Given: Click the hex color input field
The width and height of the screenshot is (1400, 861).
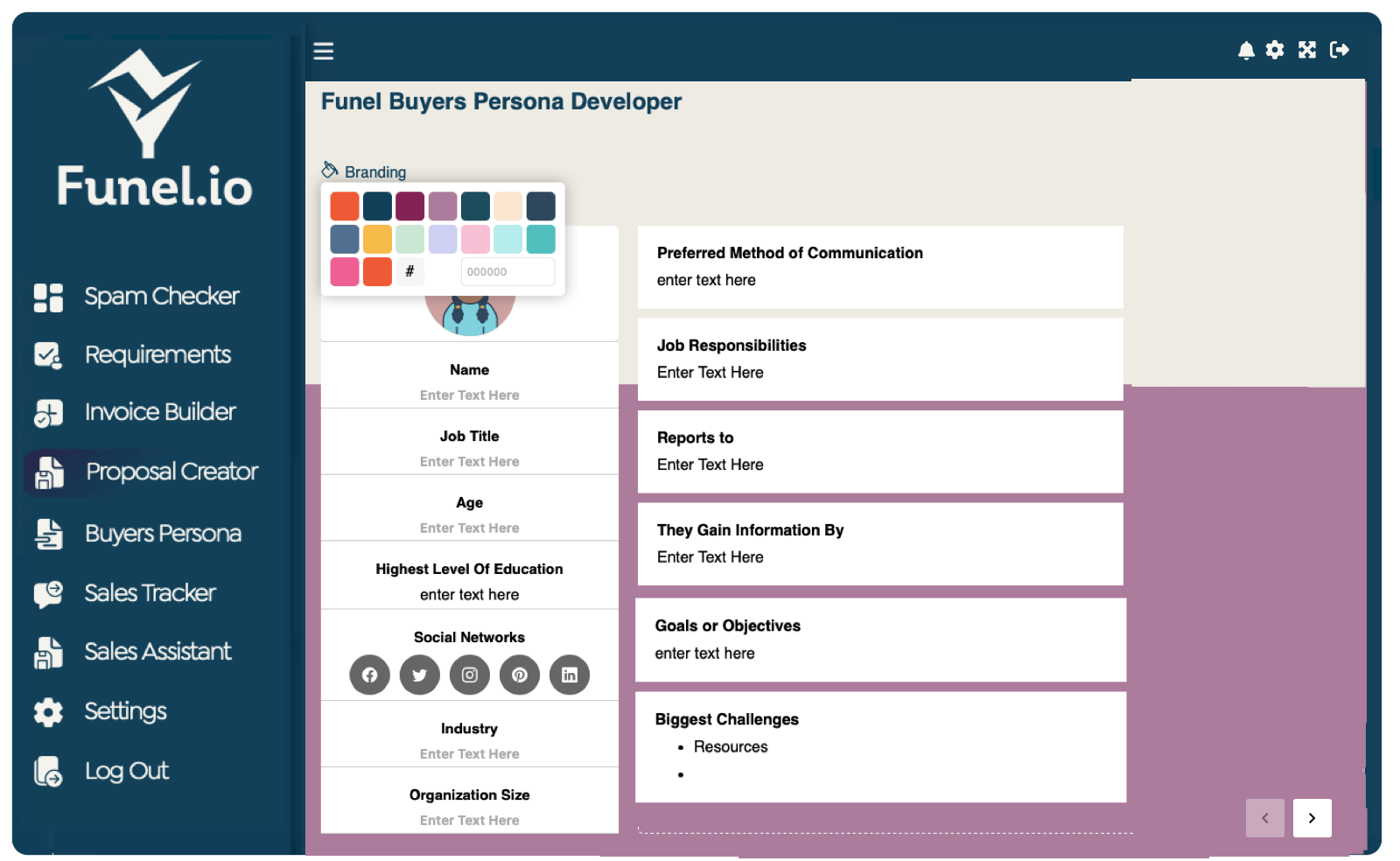Looking at the screenshot, I should (507, 271).
